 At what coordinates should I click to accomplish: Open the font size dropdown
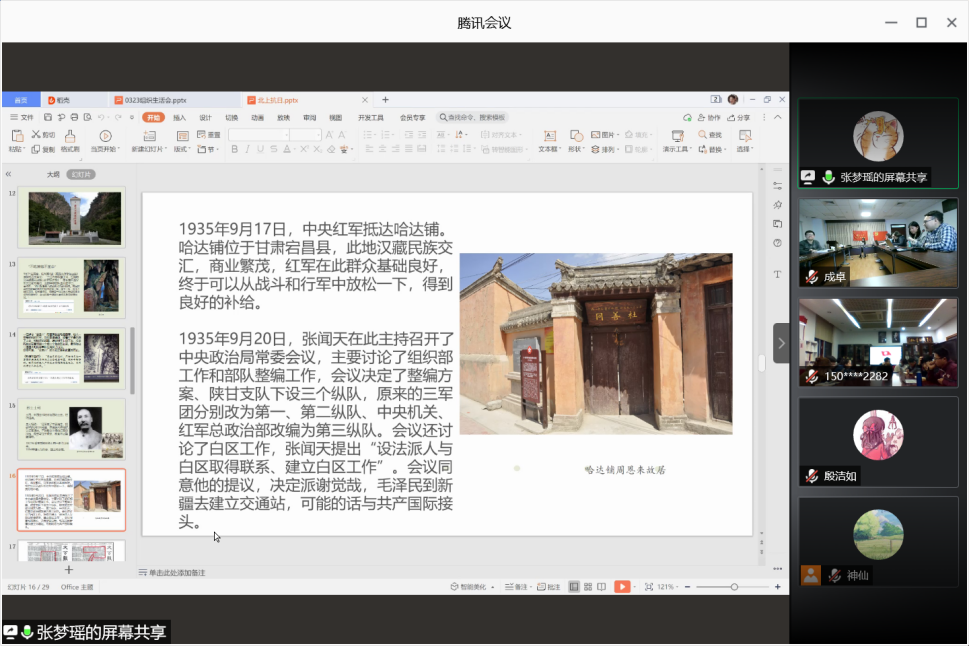coord(319,135)
